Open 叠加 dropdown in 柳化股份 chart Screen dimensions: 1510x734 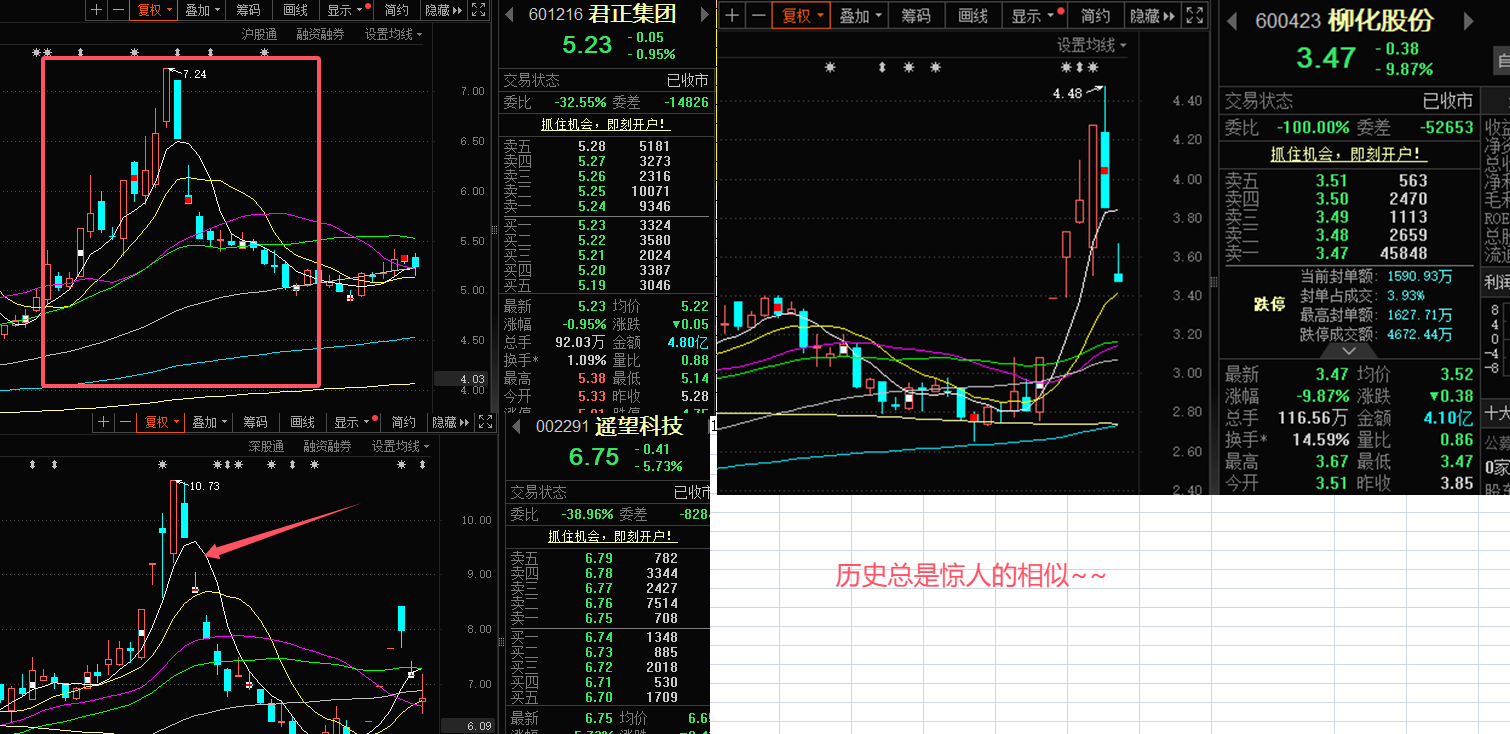(x=860, y=16)
